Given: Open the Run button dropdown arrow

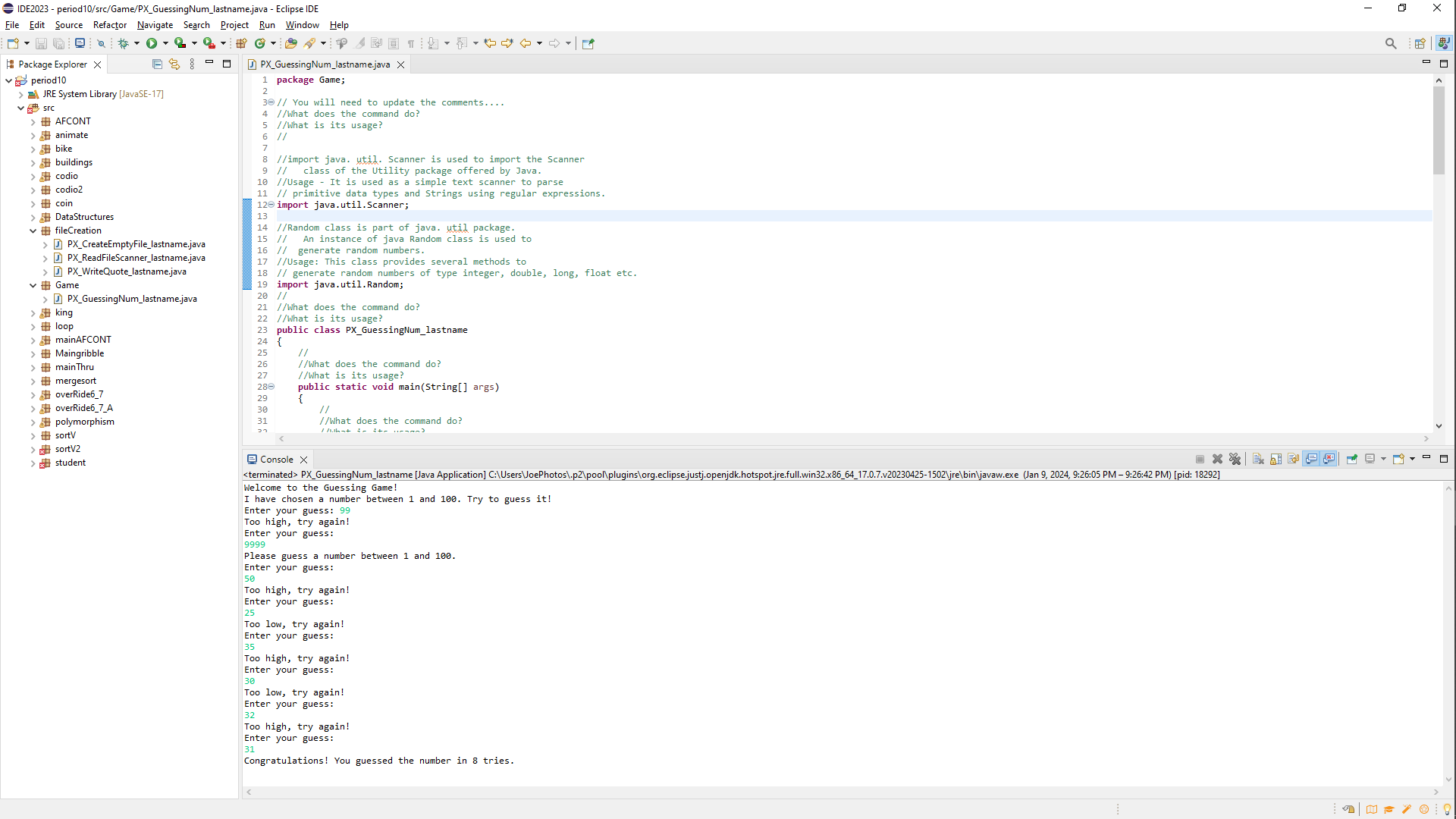Looking at the screenshot, I should [165, 43].
